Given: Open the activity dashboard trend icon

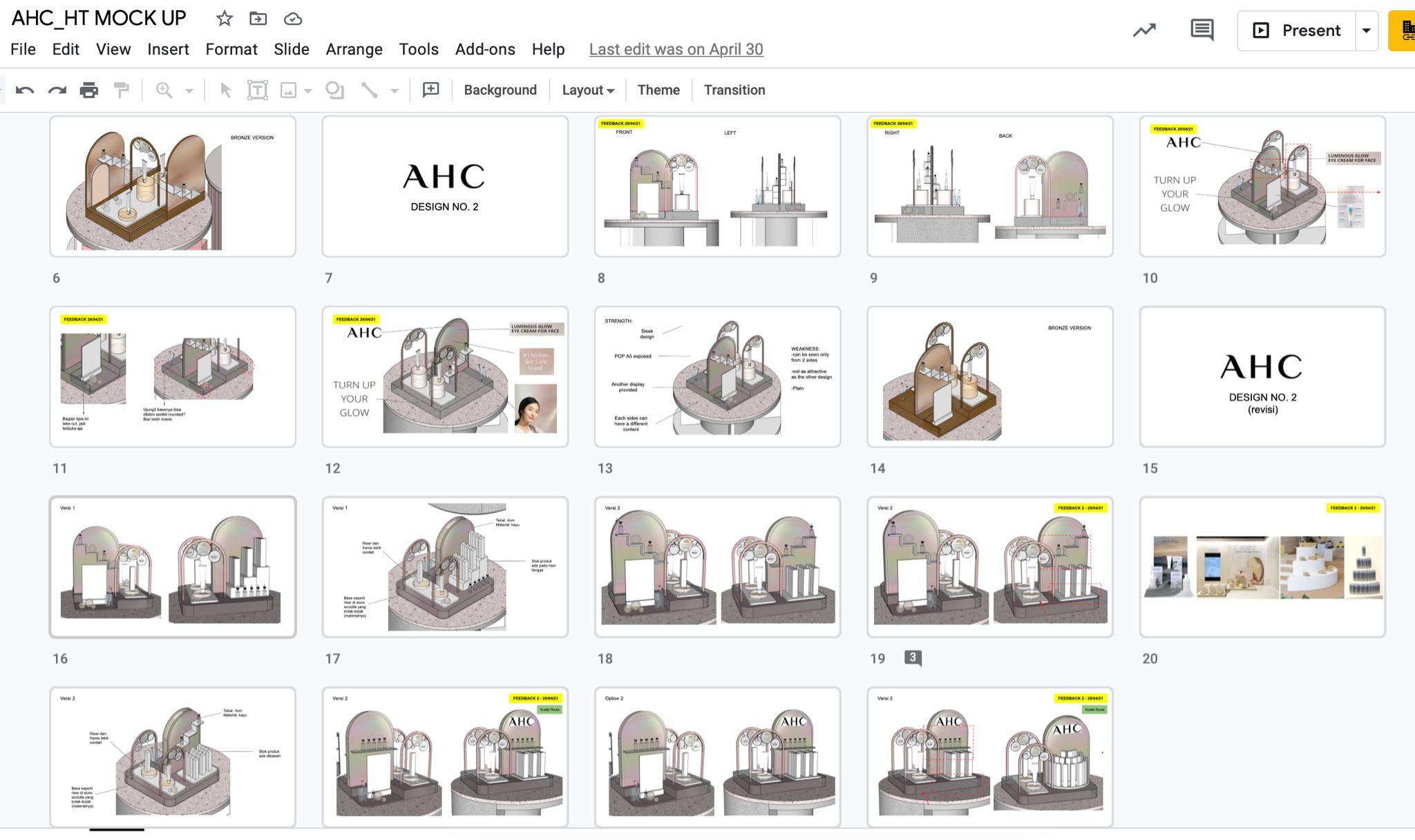Looking at the screenshot, I should point(1144,30).
